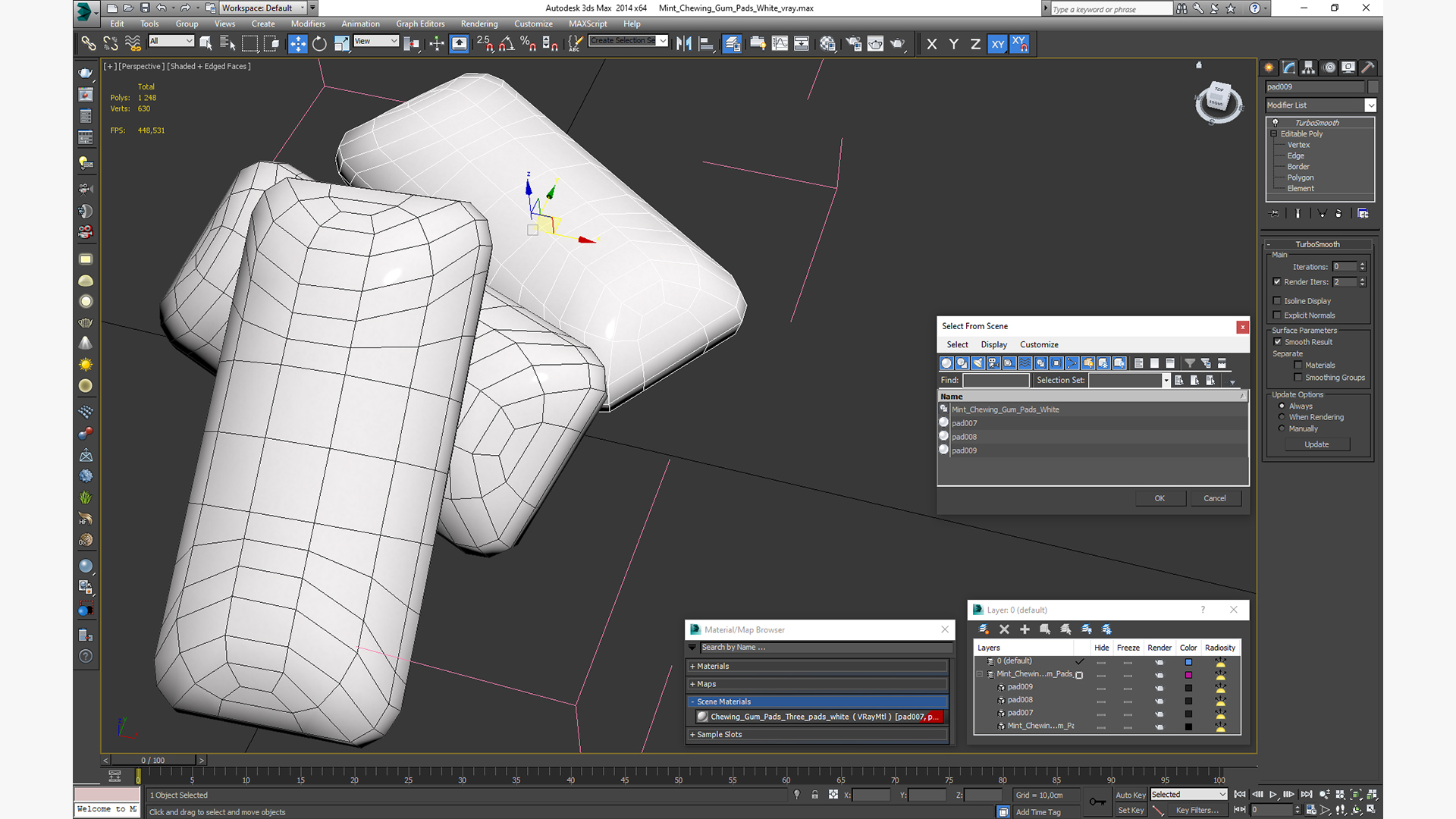Collapse the Mint_Chewin layer tree node
Image resolution: width=1456 pixels, height=819 pixels.
pos(980,674)
